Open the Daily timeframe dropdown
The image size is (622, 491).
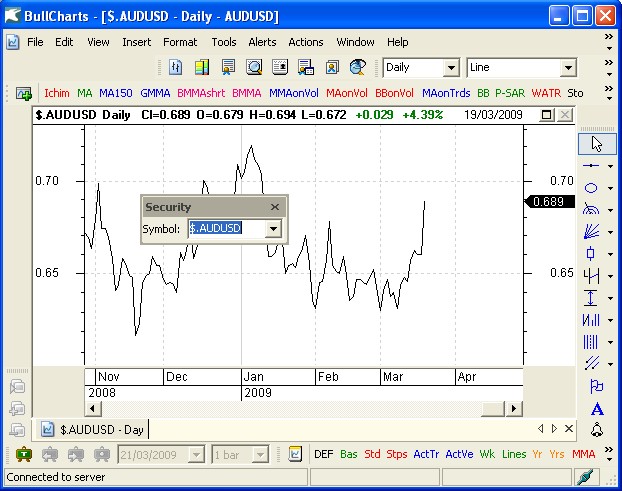451,68
